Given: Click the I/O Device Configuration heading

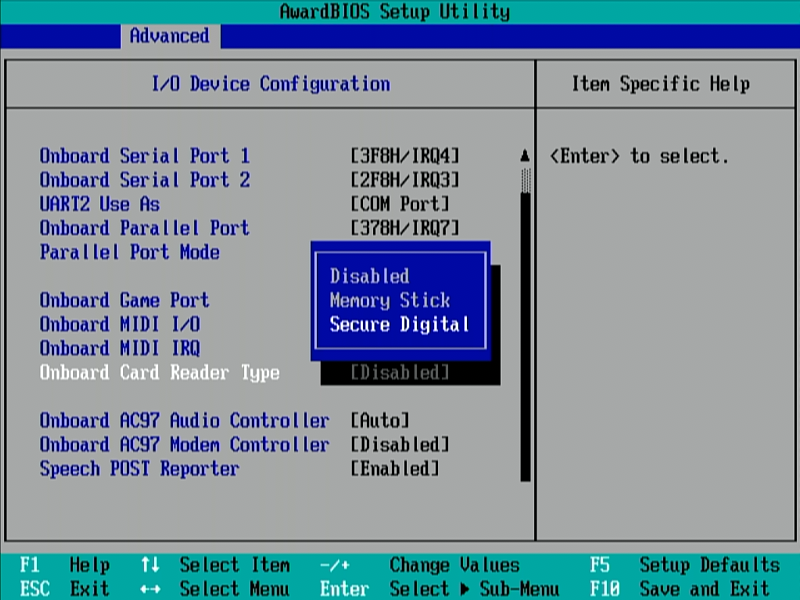Looking at the screenshot, I should (271, 84).
